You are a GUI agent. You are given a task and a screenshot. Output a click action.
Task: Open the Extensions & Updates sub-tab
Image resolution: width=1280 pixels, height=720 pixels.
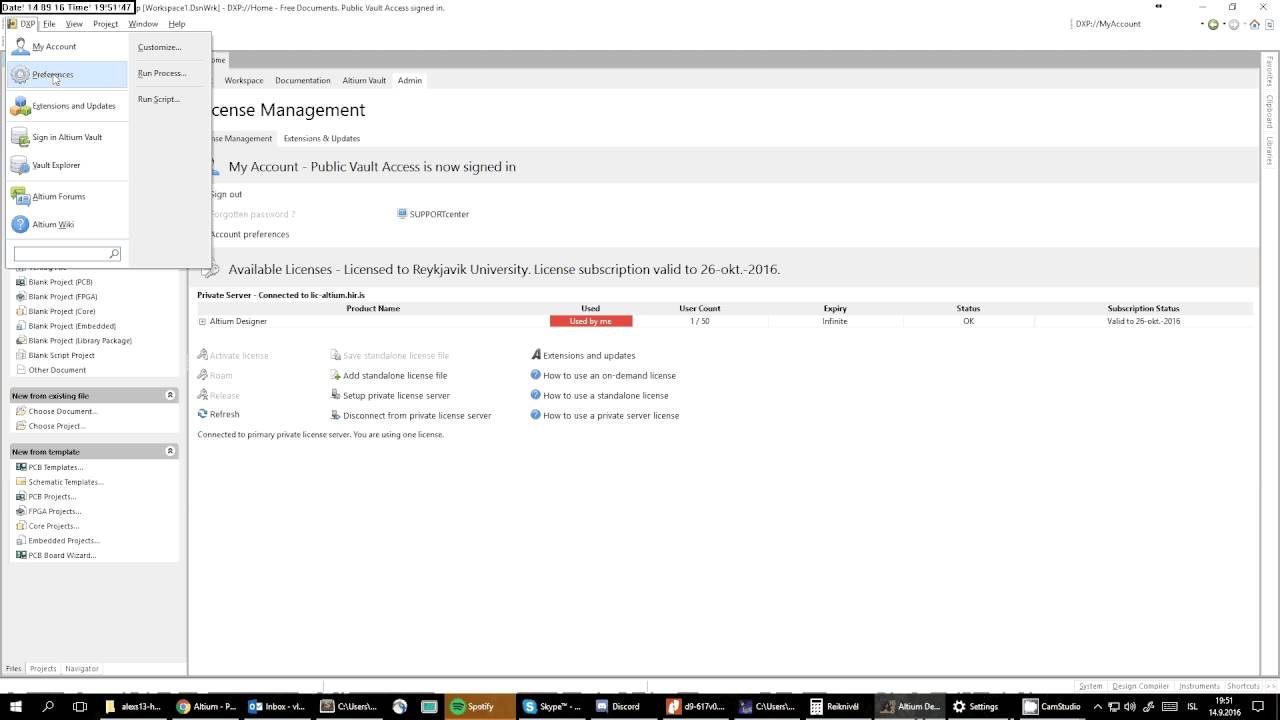tap(322, 138)
